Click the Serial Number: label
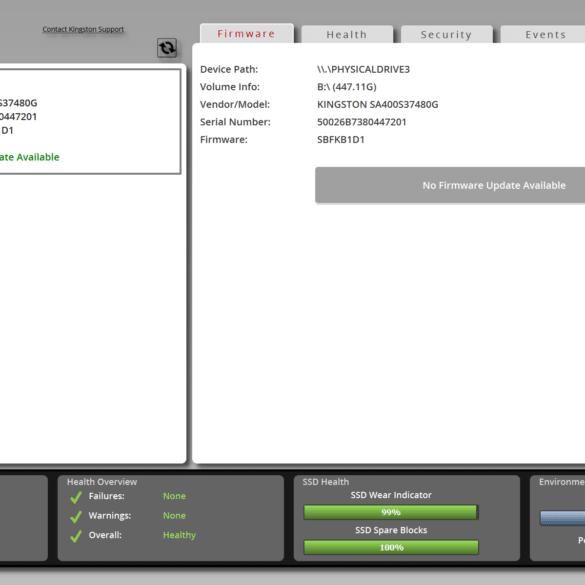585x585 pixels. tap(235, 122)
